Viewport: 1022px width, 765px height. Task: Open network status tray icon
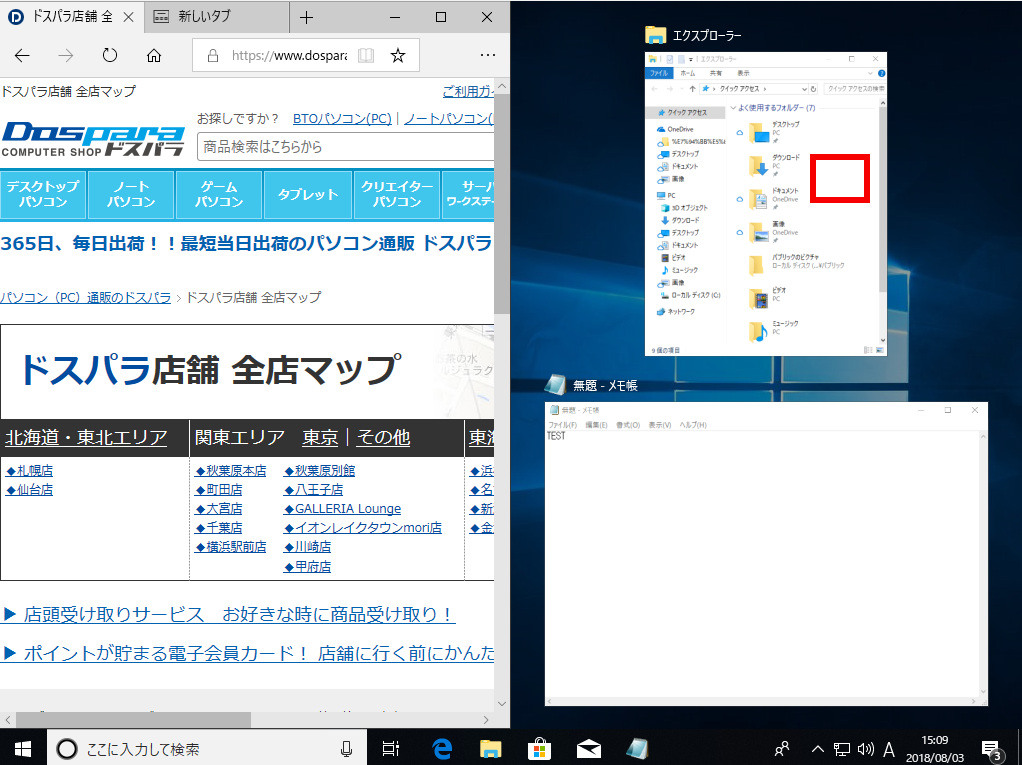click(x=842, y=749)
